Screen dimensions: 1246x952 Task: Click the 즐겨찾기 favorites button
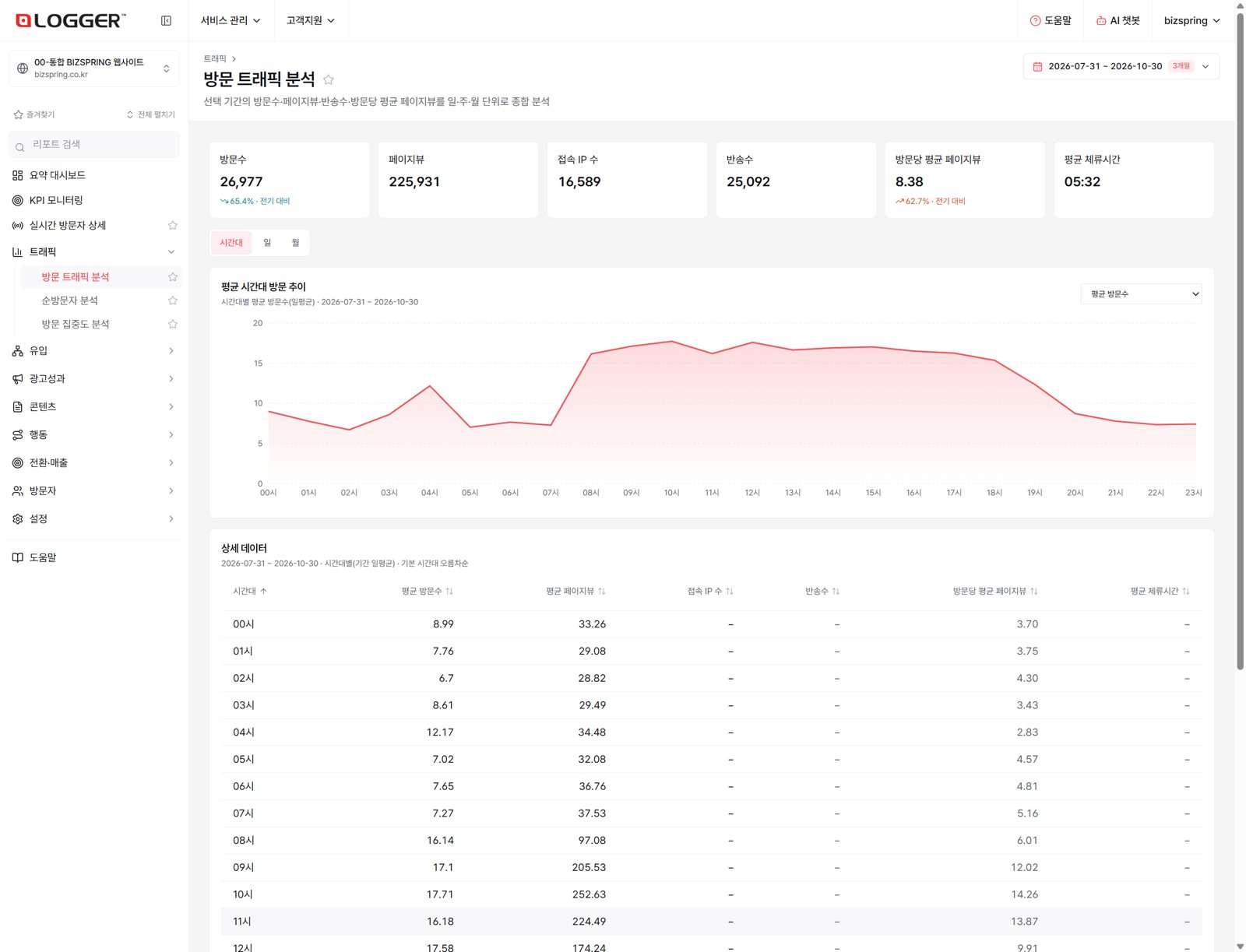click(x=34, y=115)
